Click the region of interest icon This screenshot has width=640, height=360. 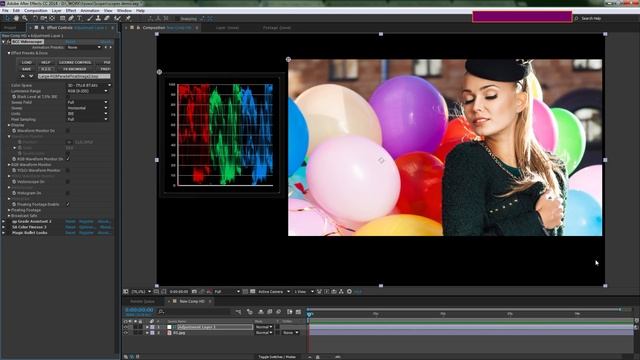245,291
